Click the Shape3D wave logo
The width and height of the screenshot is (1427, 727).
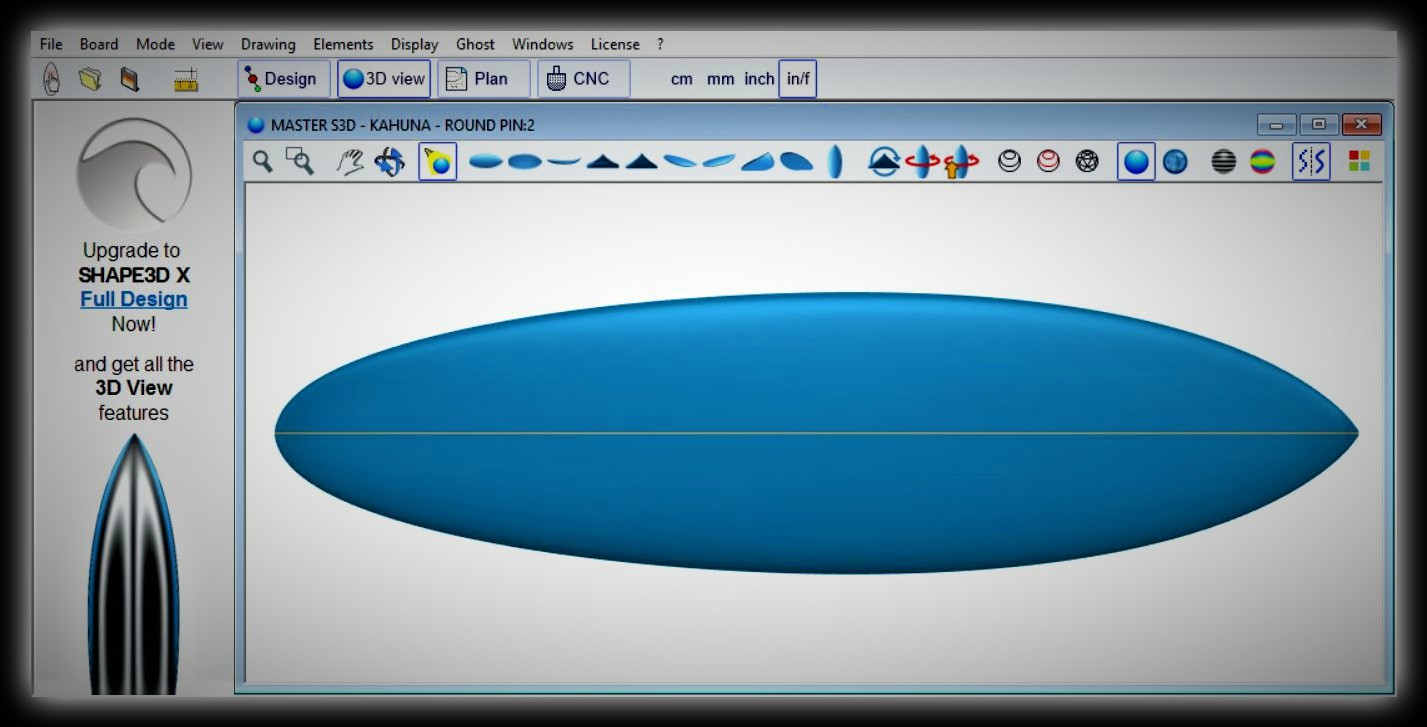(134, 175)
